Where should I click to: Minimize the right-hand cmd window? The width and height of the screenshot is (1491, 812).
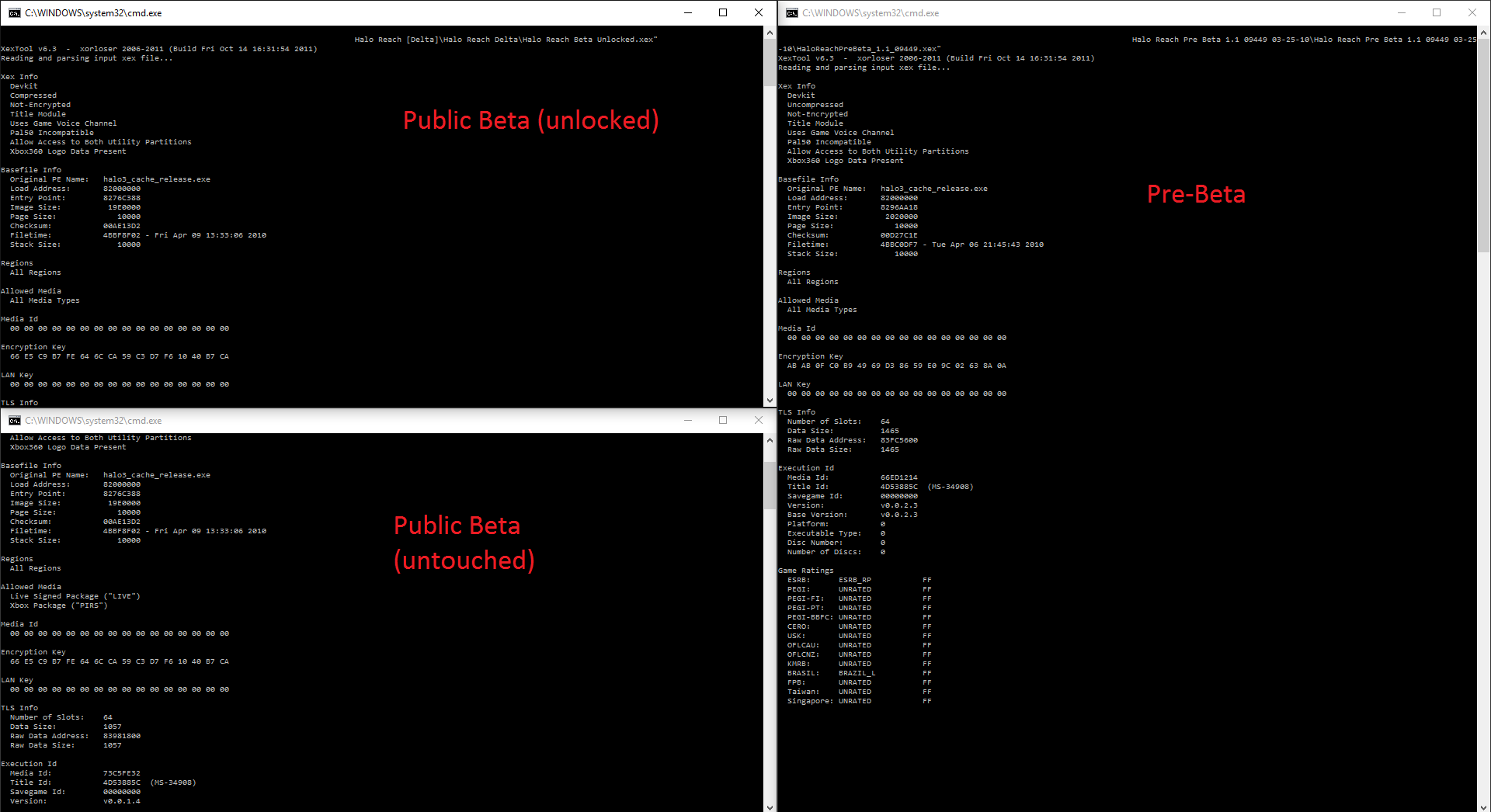pyautogui.click(x=1402, y=12)
